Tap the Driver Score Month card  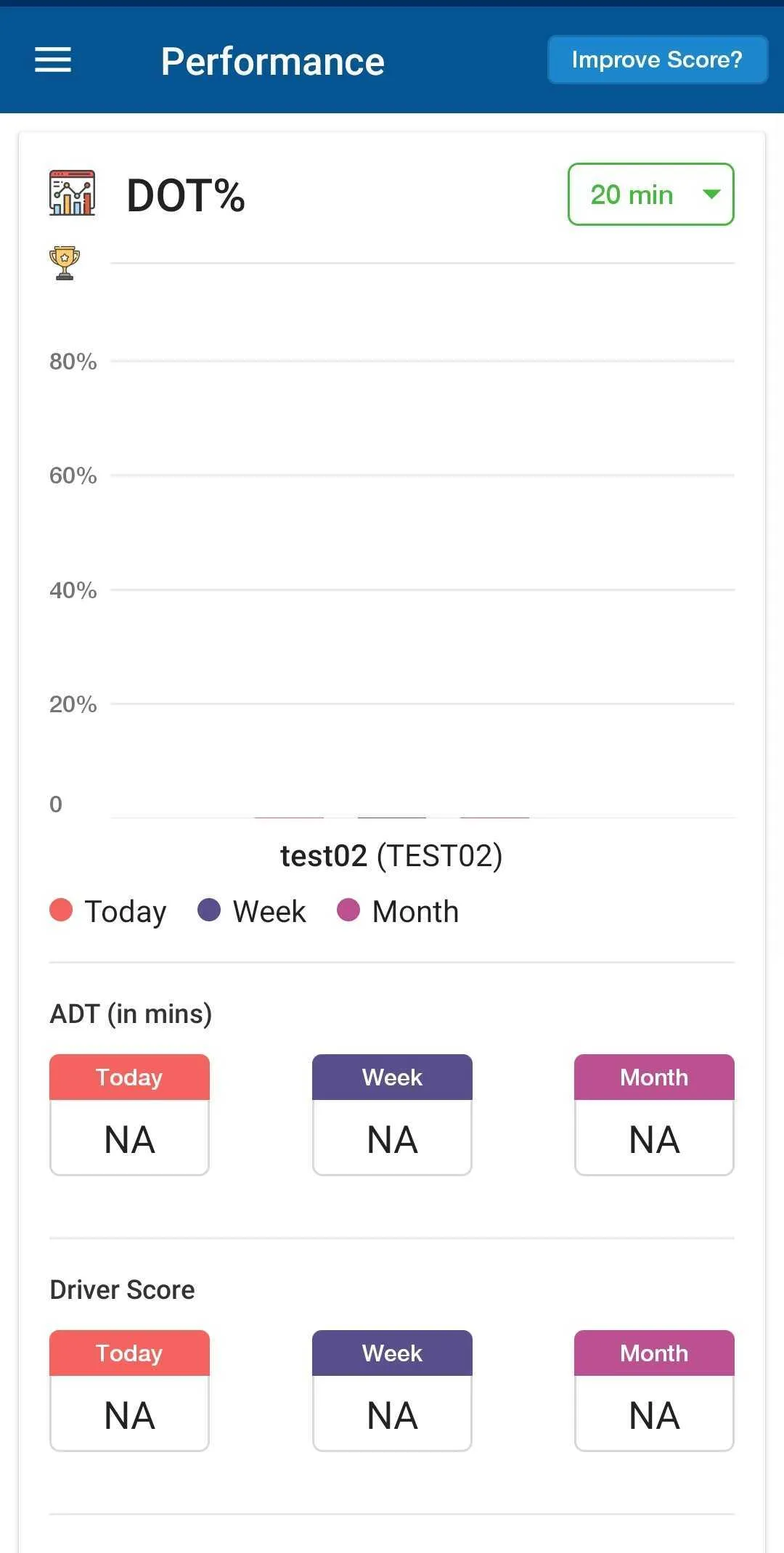pyautogui.click(x=654, y=1390)
